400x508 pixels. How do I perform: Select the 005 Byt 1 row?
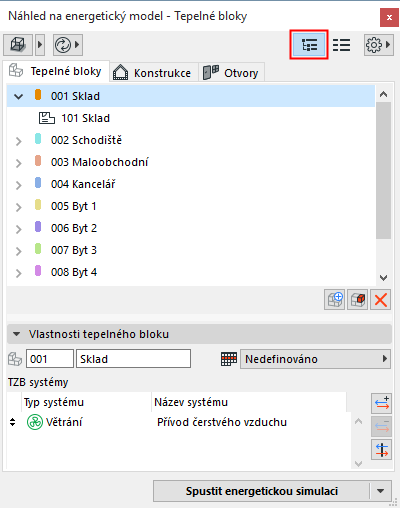click(x=191, y=206)
